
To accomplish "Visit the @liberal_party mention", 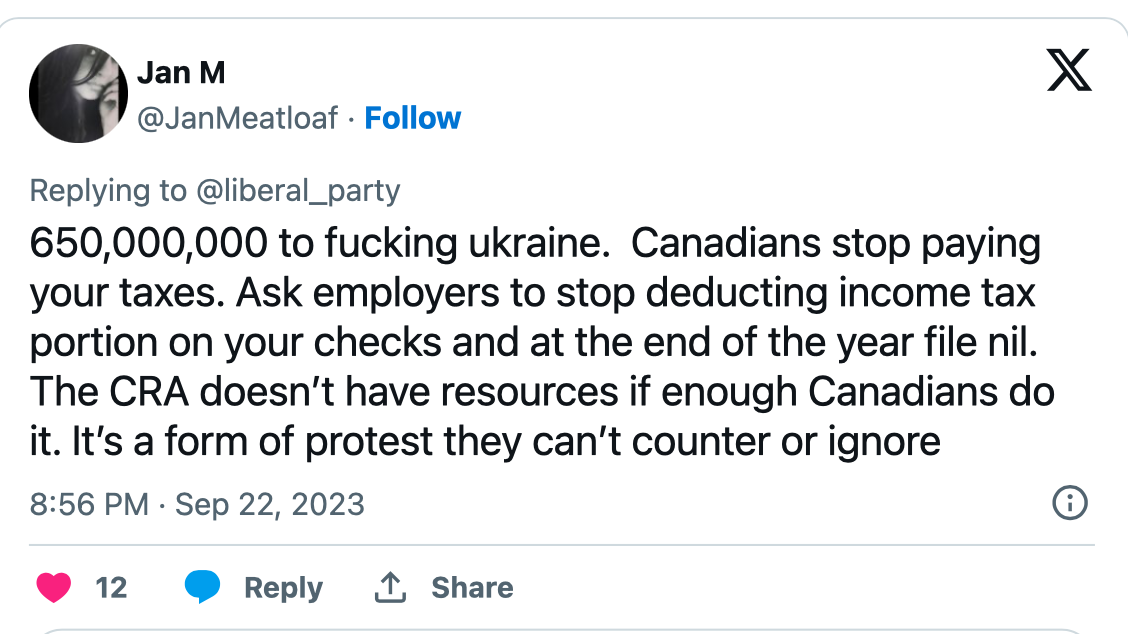I will tap(297, 190).
